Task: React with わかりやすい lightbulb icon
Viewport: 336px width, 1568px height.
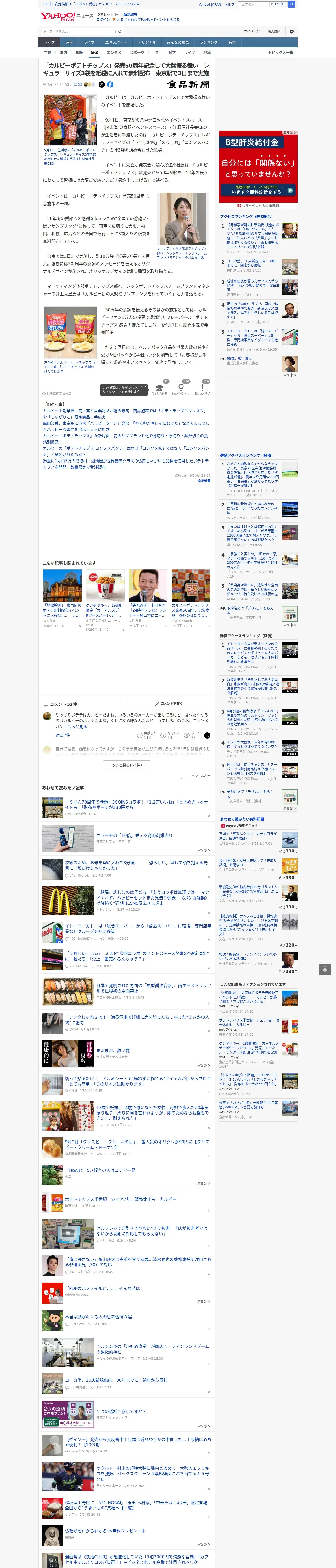Action: 181,388
